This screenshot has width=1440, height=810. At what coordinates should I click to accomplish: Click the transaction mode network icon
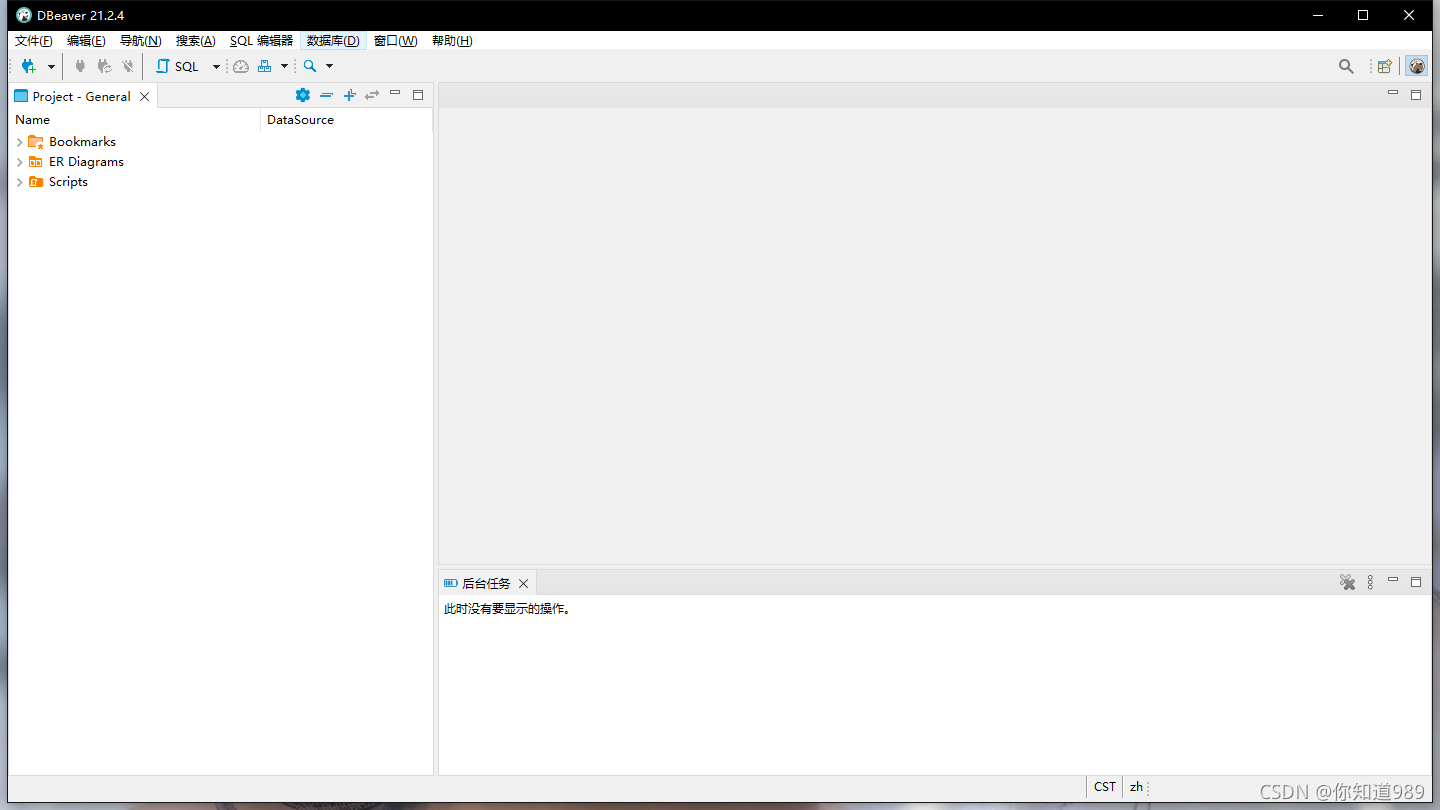[265, 66]
